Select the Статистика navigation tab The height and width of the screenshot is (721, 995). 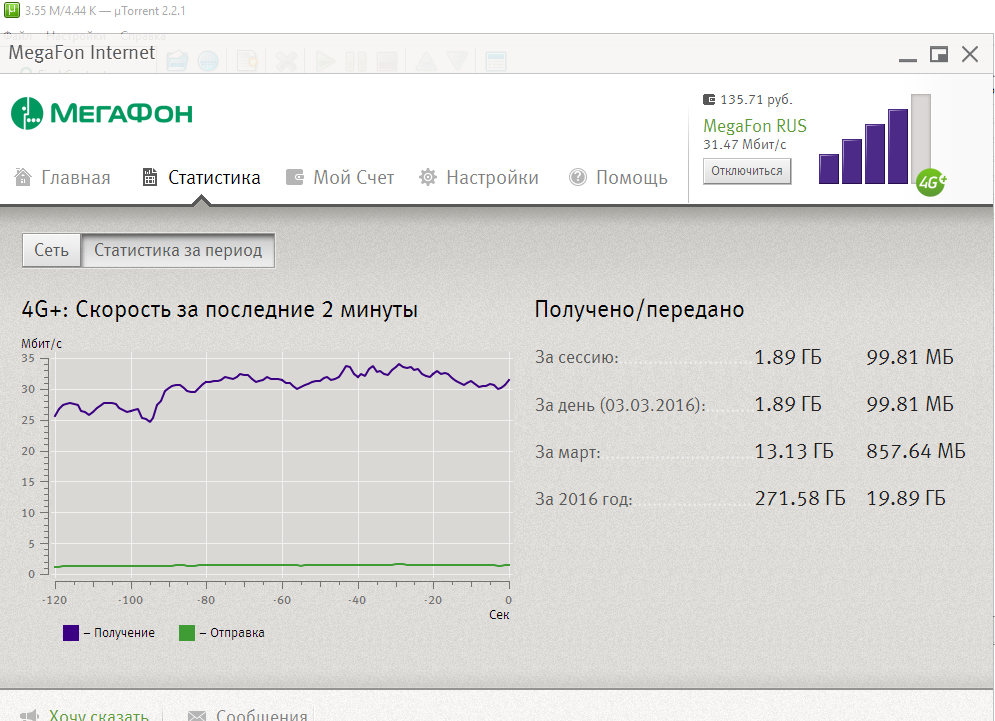pos(201,178)
